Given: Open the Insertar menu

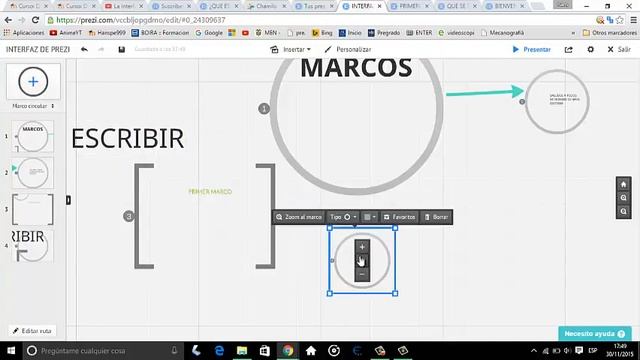Looking at the screenshot, I should point(291,49).
